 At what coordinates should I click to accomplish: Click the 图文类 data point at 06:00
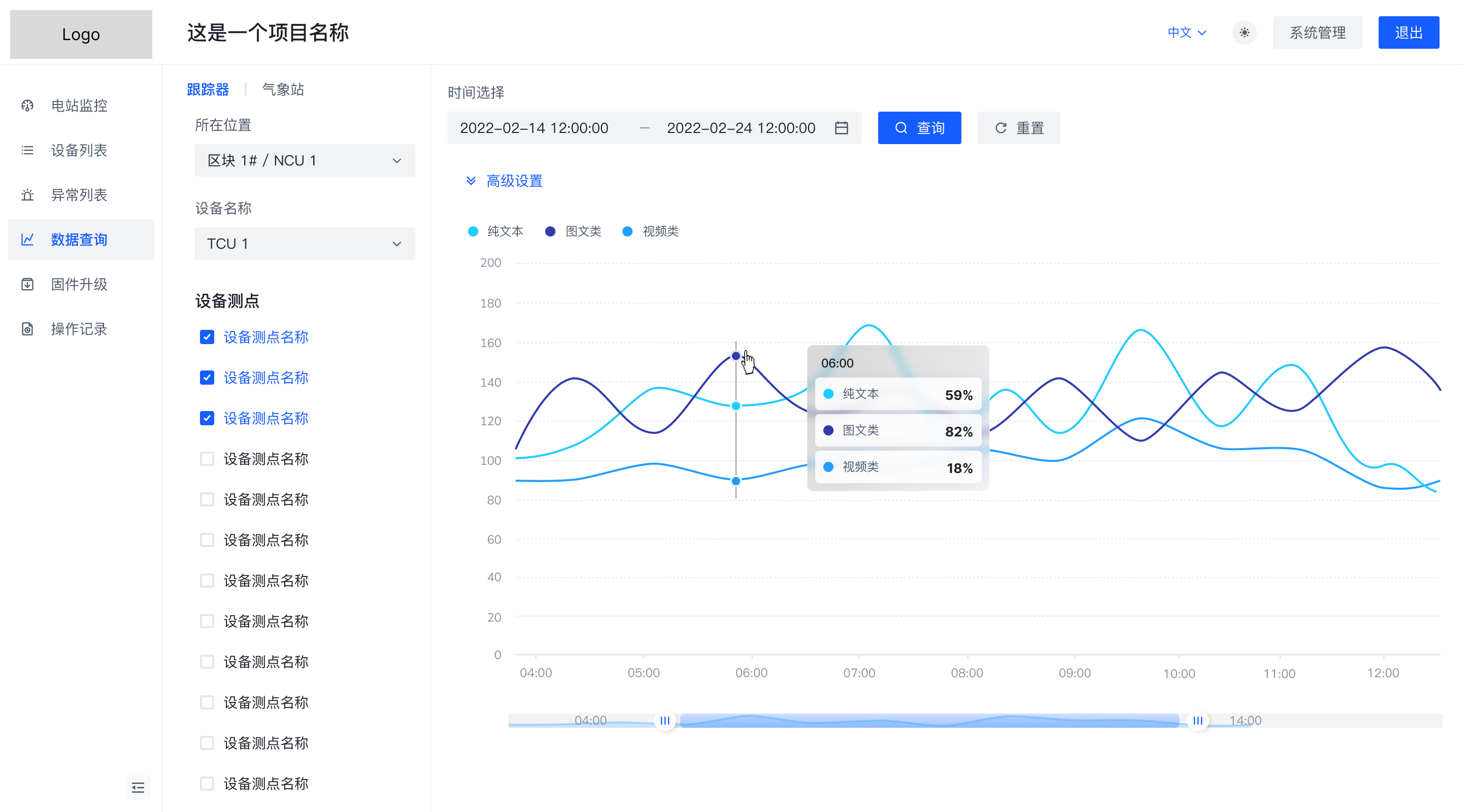(x=736, y=356)
